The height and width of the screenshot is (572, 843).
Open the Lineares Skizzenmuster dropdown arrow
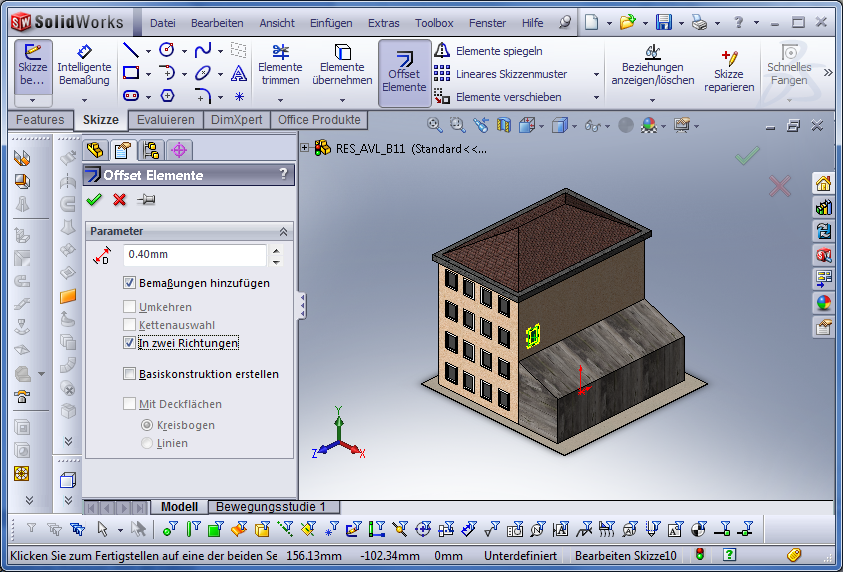point(596,74)
